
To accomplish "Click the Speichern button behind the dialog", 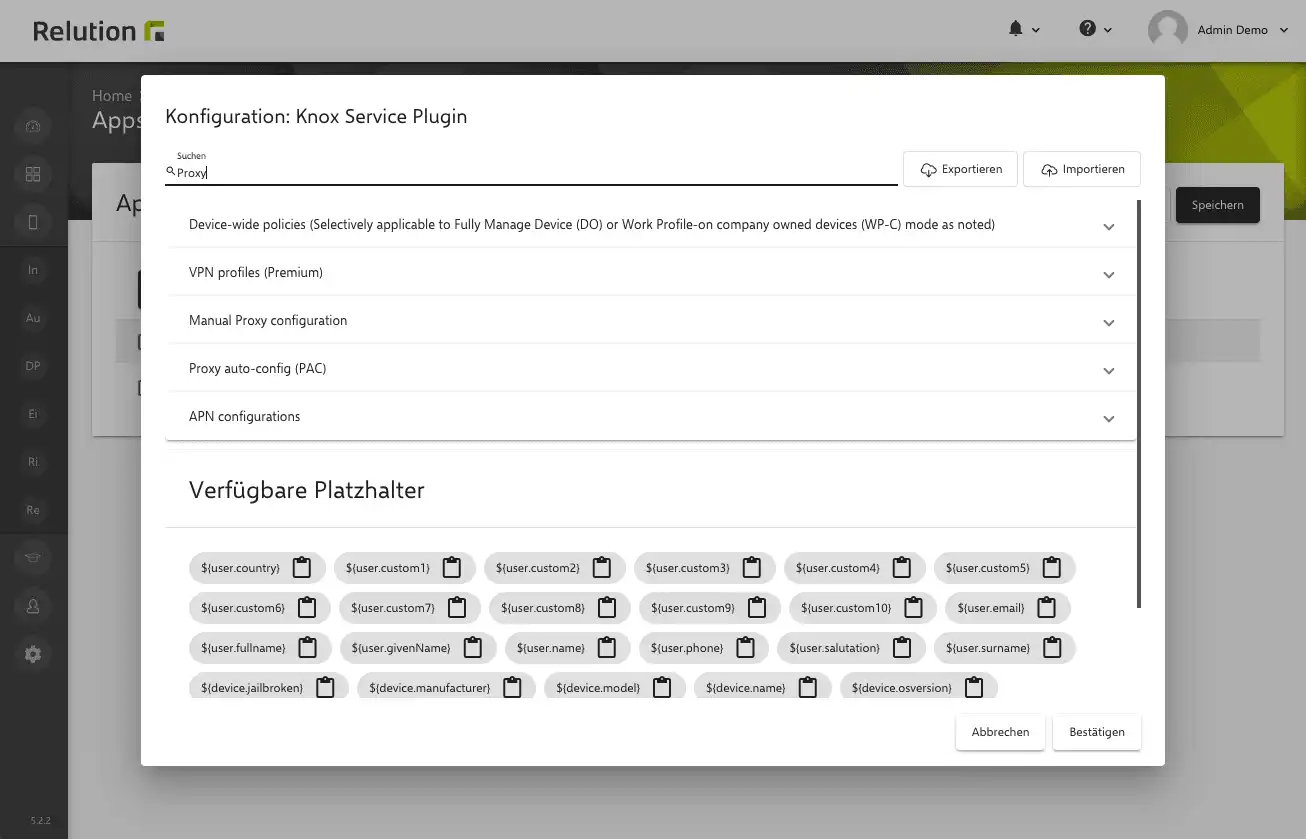I will (x=1217, y=205).
